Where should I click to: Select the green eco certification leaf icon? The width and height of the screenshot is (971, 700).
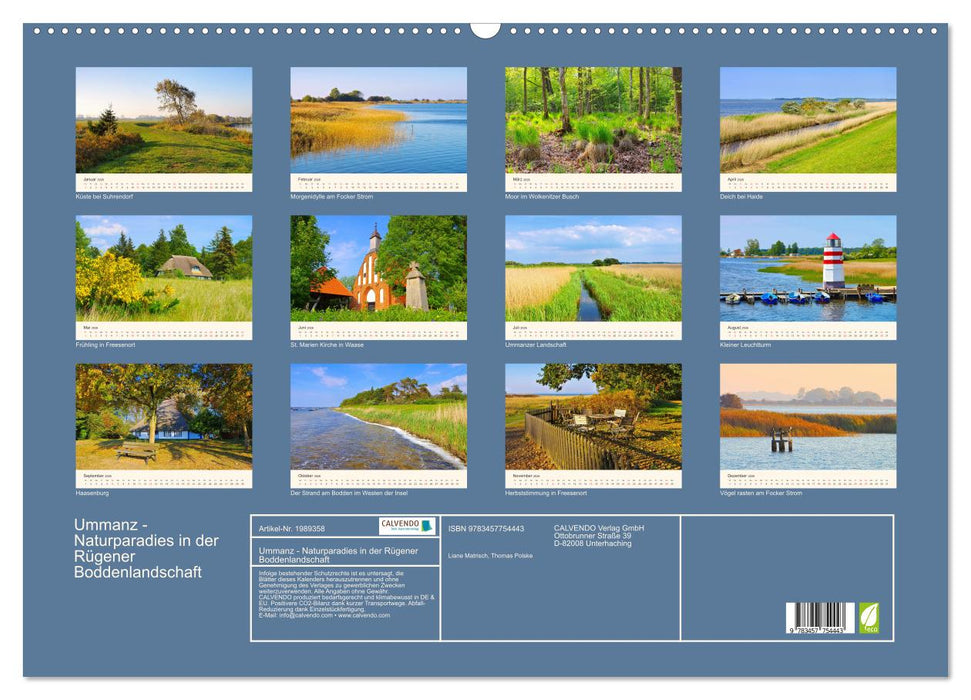(x=869, y=616)
